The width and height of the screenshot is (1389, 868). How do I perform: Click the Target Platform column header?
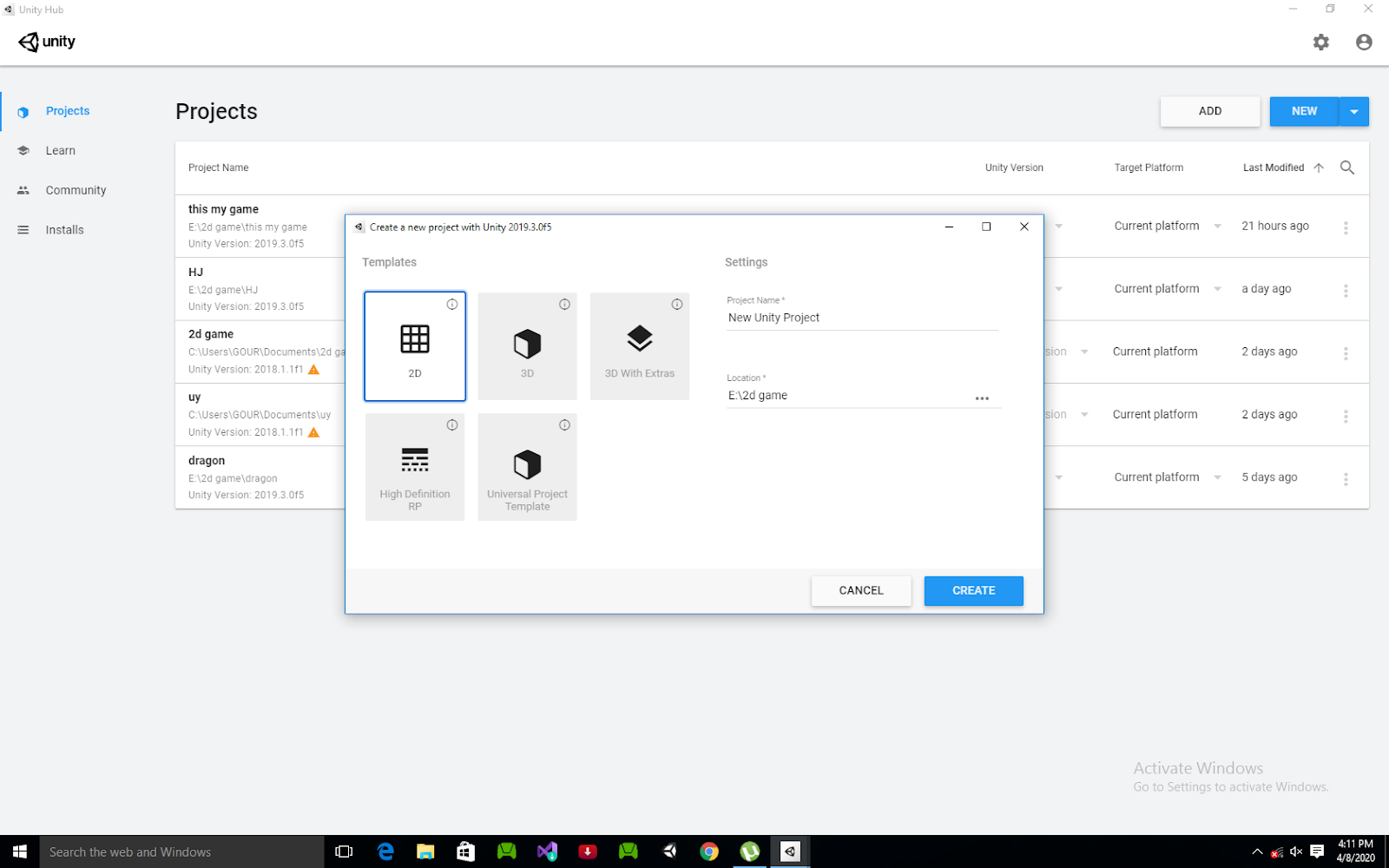click(x=1149, y=168)
